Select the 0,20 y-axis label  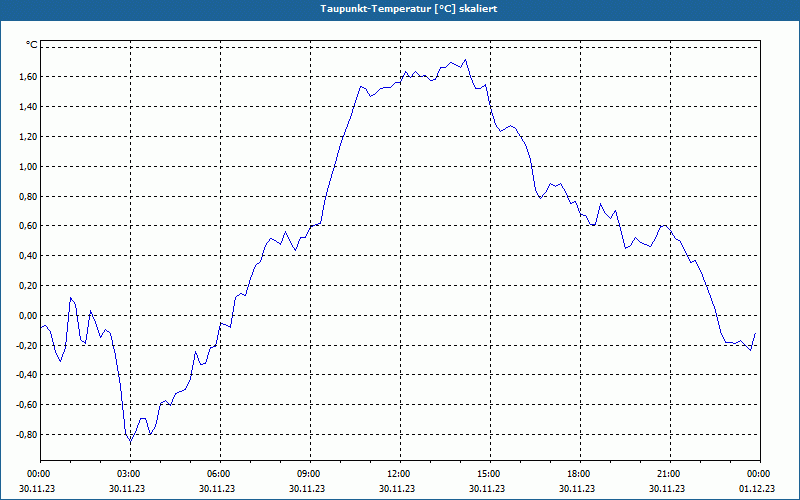click(x=28, y=286)
